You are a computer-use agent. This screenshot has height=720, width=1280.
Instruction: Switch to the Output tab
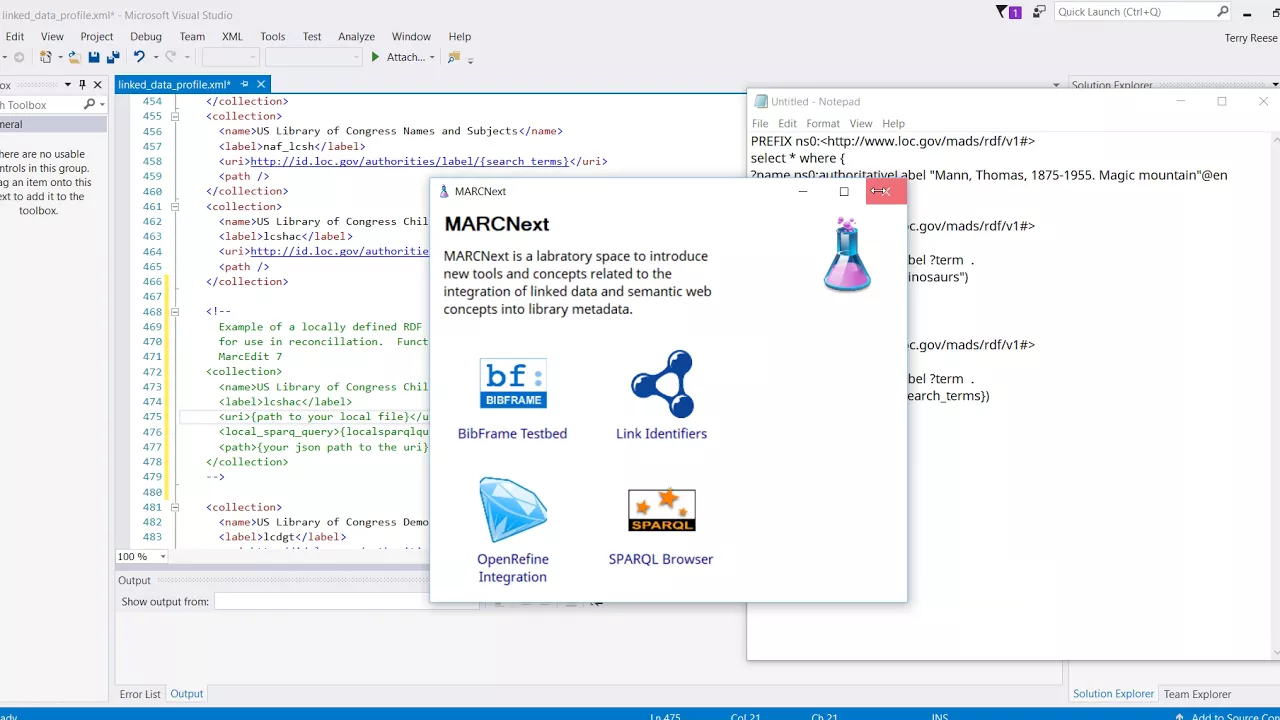coord(186,694)
